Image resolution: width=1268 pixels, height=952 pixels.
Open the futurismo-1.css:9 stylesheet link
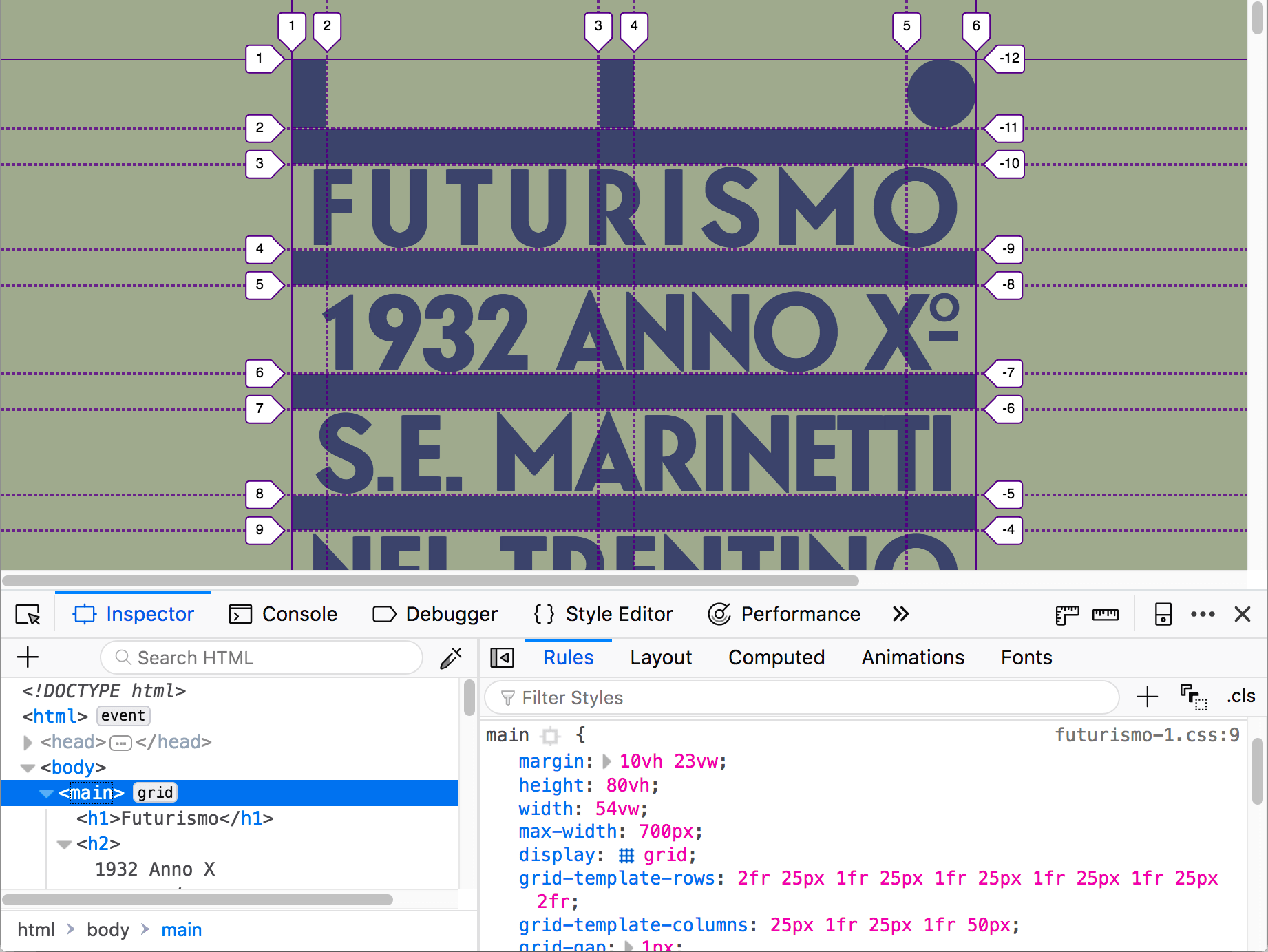pyautogui.click(x=1146, y=735)
